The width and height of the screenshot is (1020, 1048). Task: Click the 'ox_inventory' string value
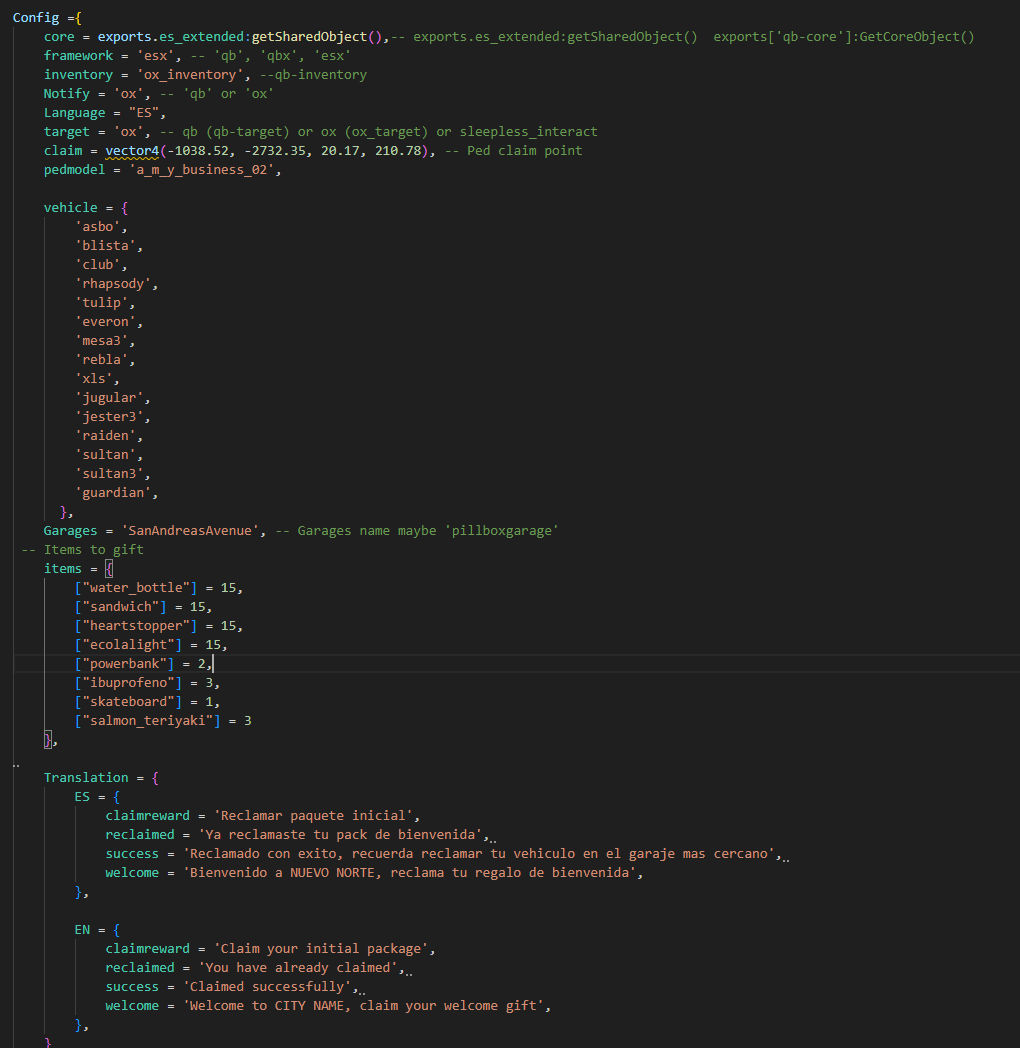[x=190, y=75]
